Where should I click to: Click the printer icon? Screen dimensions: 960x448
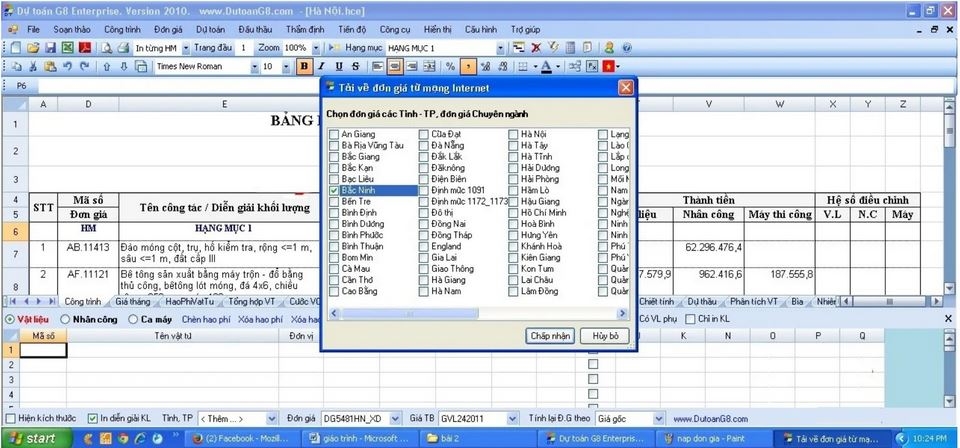click(123, 48)
